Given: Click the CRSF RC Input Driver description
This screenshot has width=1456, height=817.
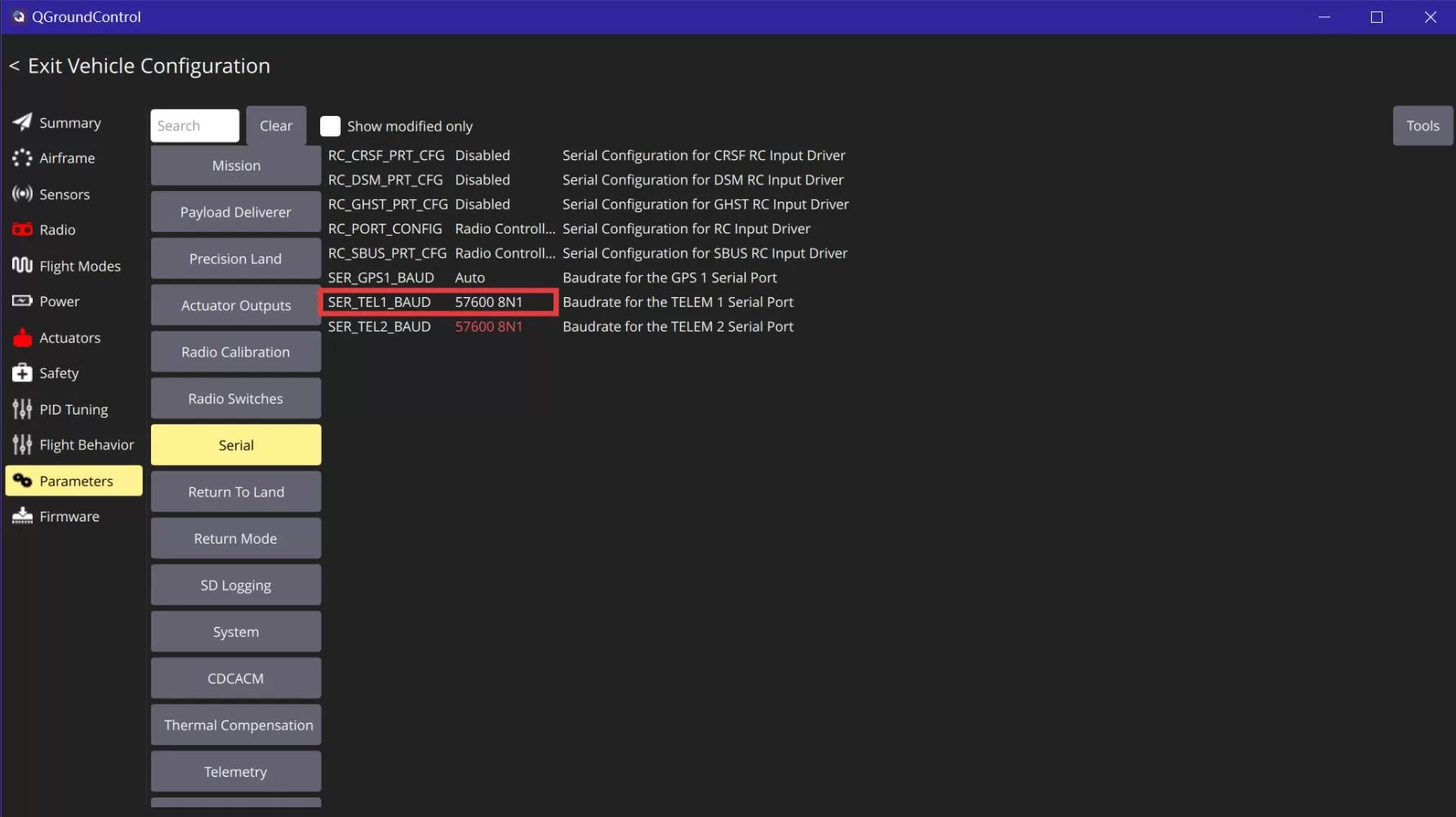Looking at the screenshot, I should tap(704, 155).
